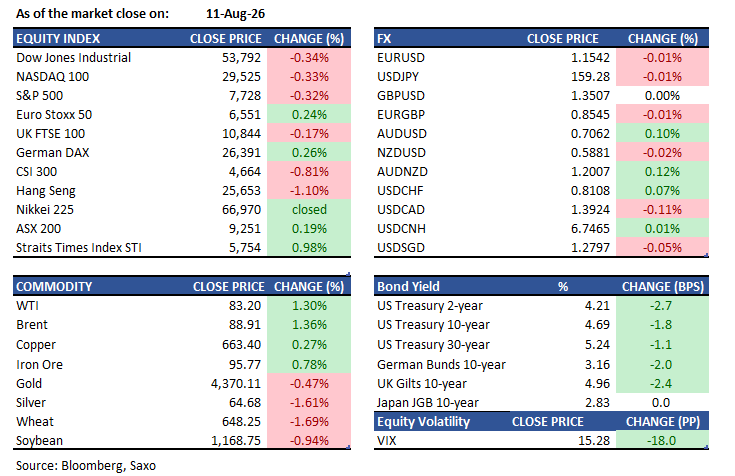
Task: Click the Bond Yield header
Action: pyautogui.click(x=408, y=287)
